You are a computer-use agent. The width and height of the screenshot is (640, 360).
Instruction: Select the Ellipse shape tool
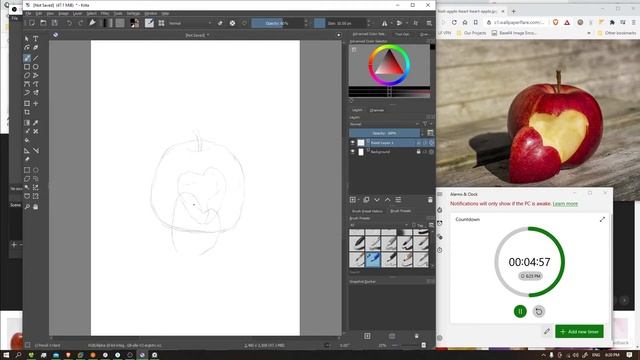[x=36, y=67]
